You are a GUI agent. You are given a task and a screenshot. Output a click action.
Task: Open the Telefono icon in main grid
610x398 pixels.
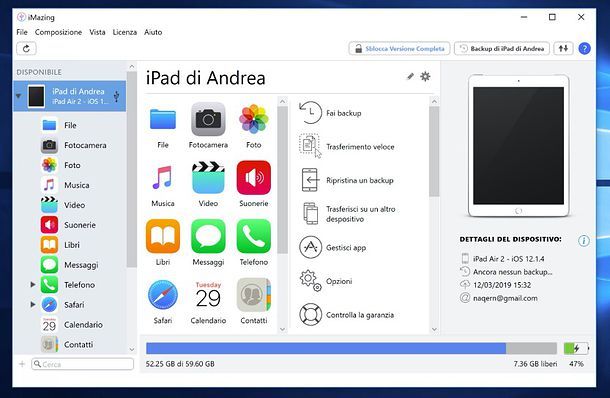coord(254,236)
